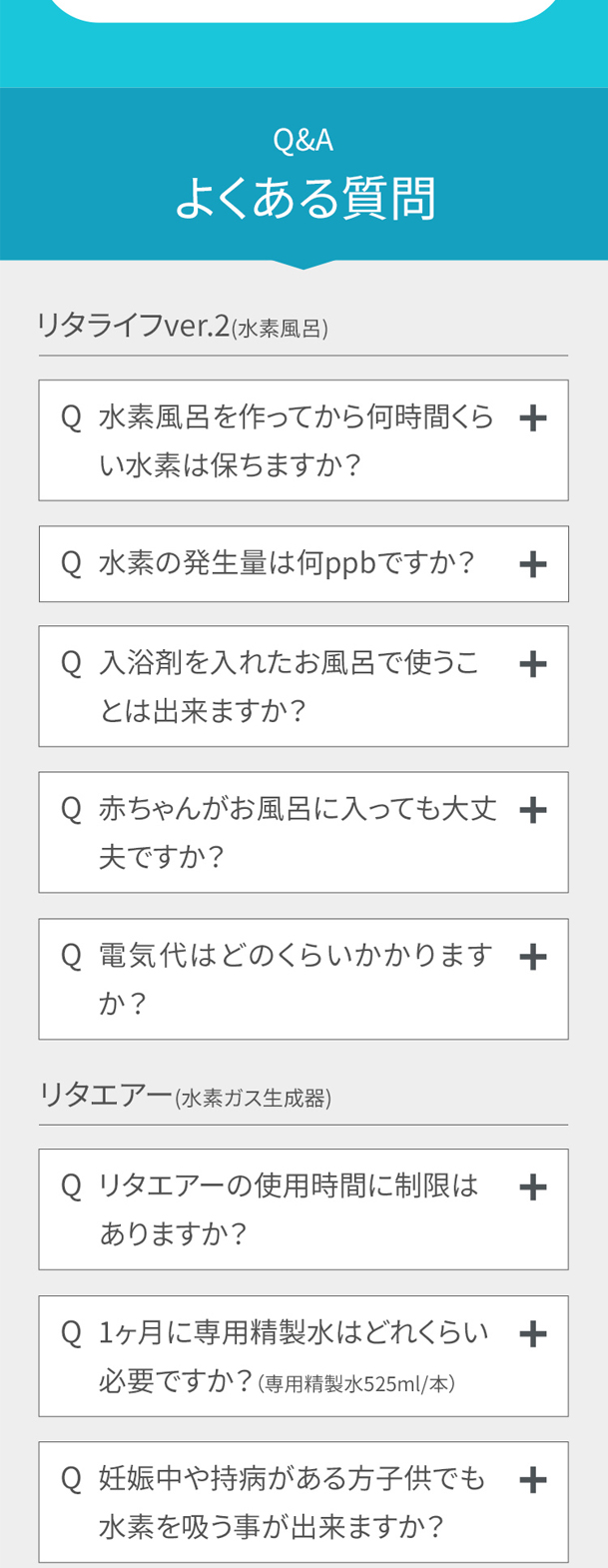Click the リタライフver.2 section heading

pyautogui.click(x=183, y=326)
